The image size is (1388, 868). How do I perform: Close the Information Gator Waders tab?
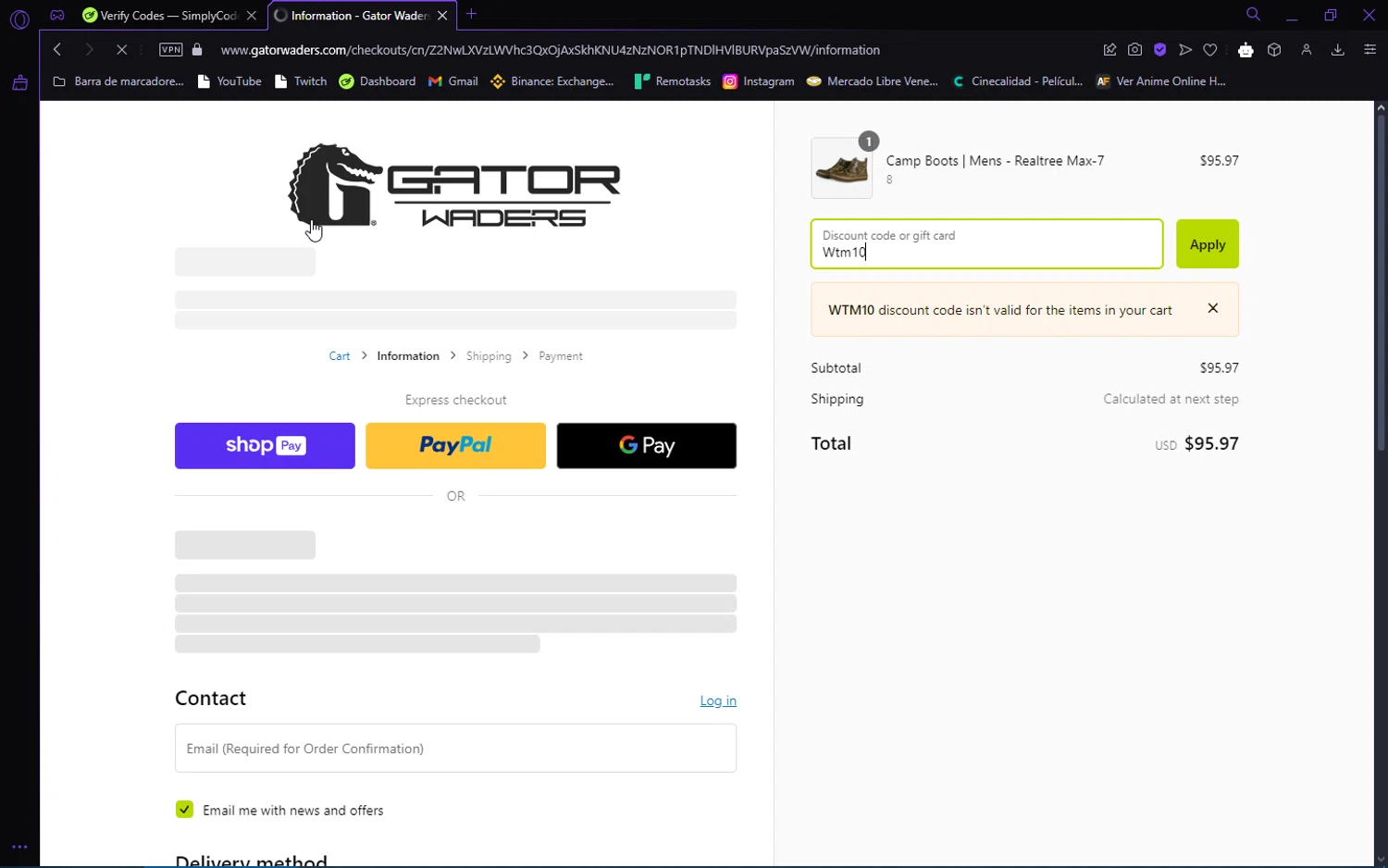(442, 16)
